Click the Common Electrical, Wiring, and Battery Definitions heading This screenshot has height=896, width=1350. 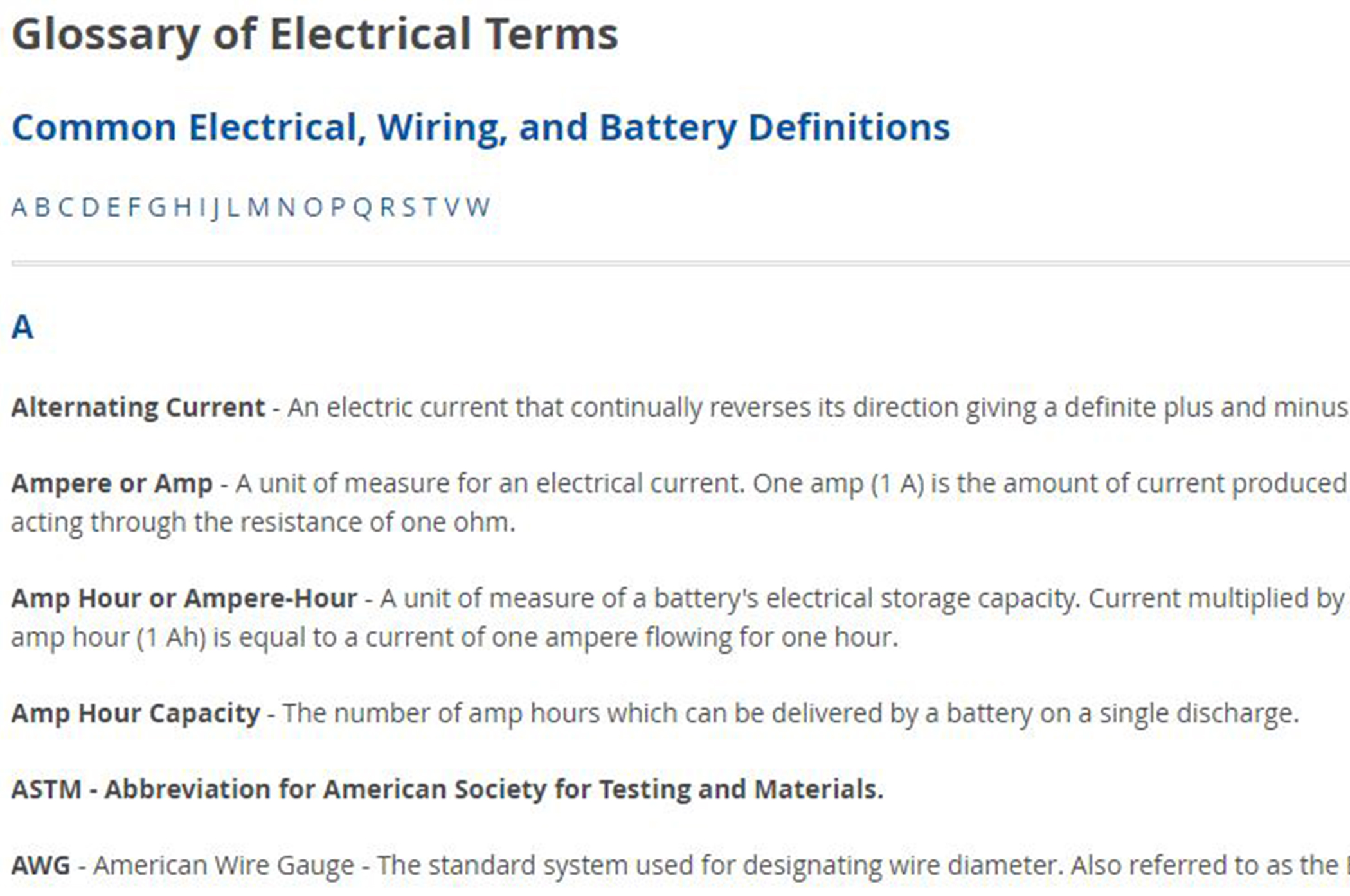point(481,128)
